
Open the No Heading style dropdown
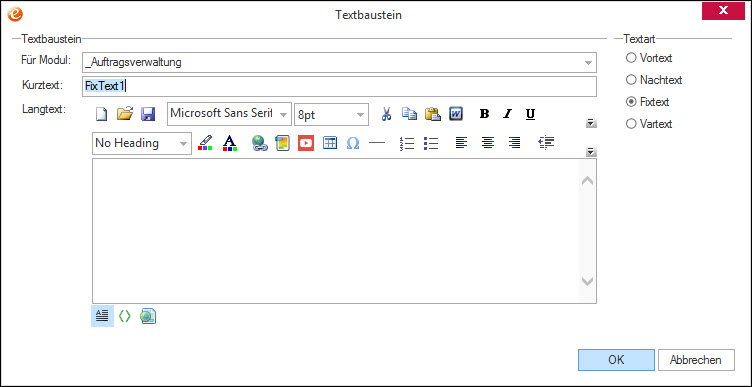pyautogui.click(x=183, y=143)
